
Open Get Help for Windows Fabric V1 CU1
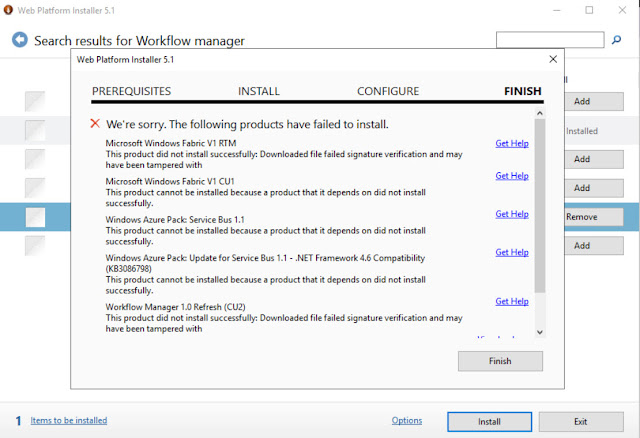pos(512,176)
